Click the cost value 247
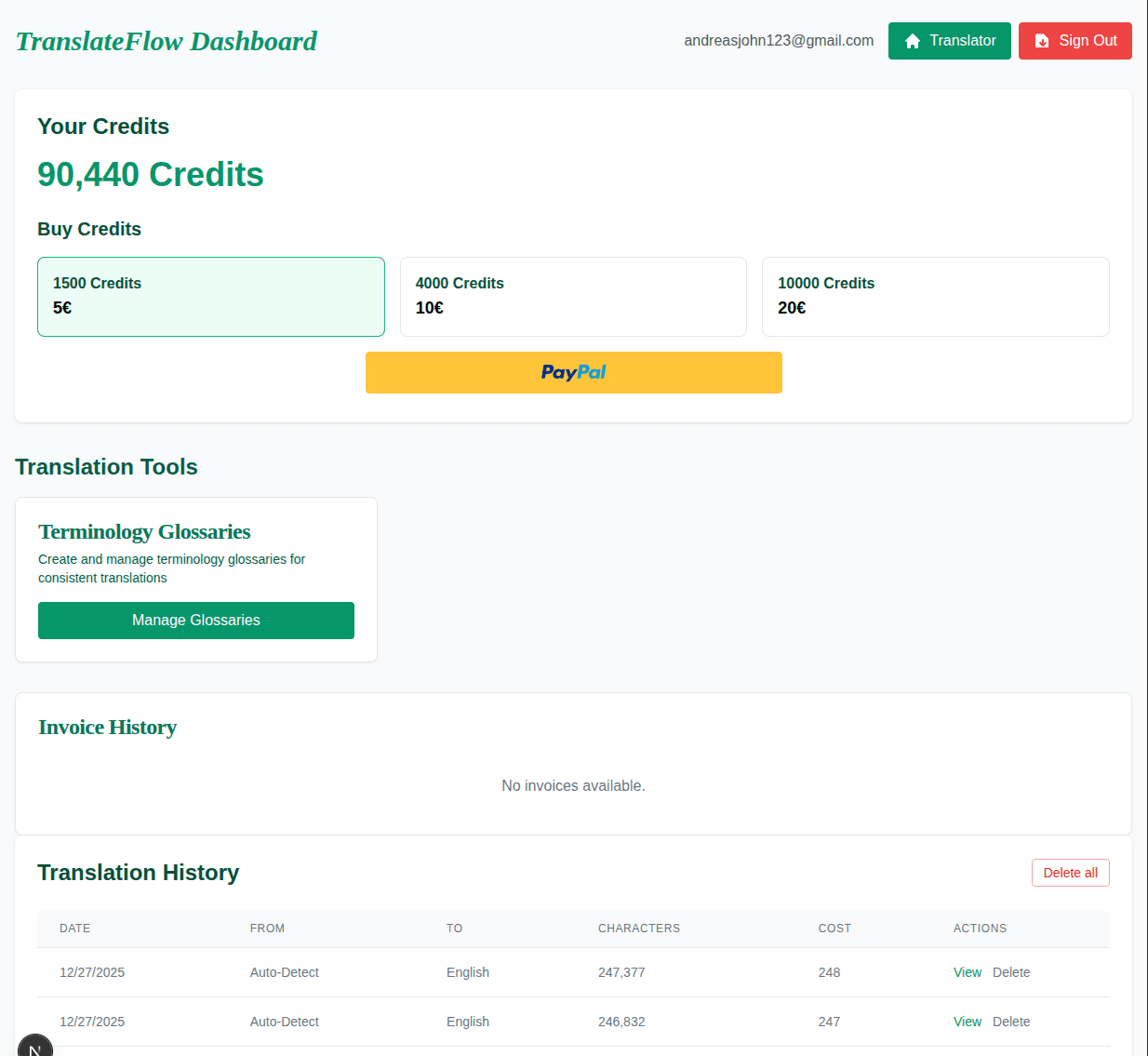Screen dimensions: 1148x1056 coord(829,1022)
